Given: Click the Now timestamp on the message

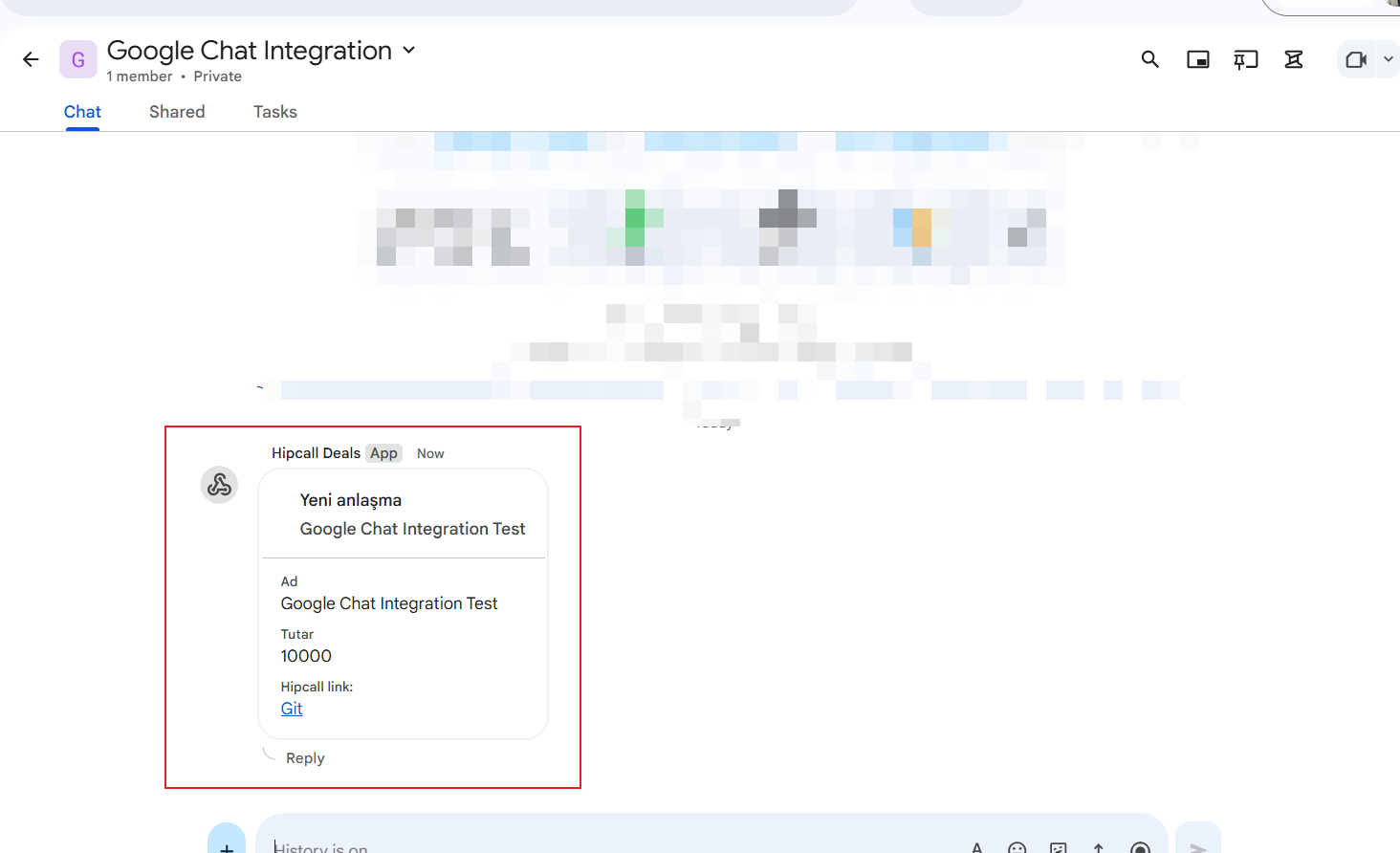Looking at the screenshot, I should 430,453.
